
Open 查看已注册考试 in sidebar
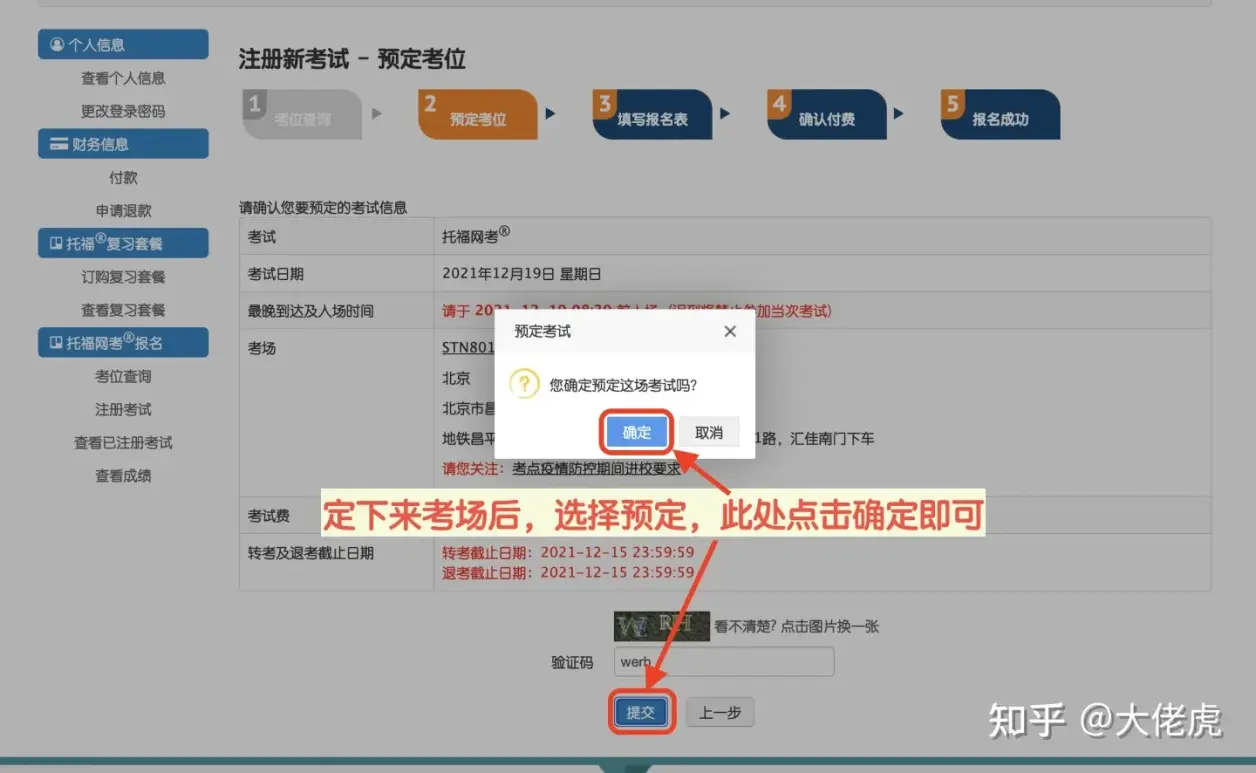pos(123,442)
